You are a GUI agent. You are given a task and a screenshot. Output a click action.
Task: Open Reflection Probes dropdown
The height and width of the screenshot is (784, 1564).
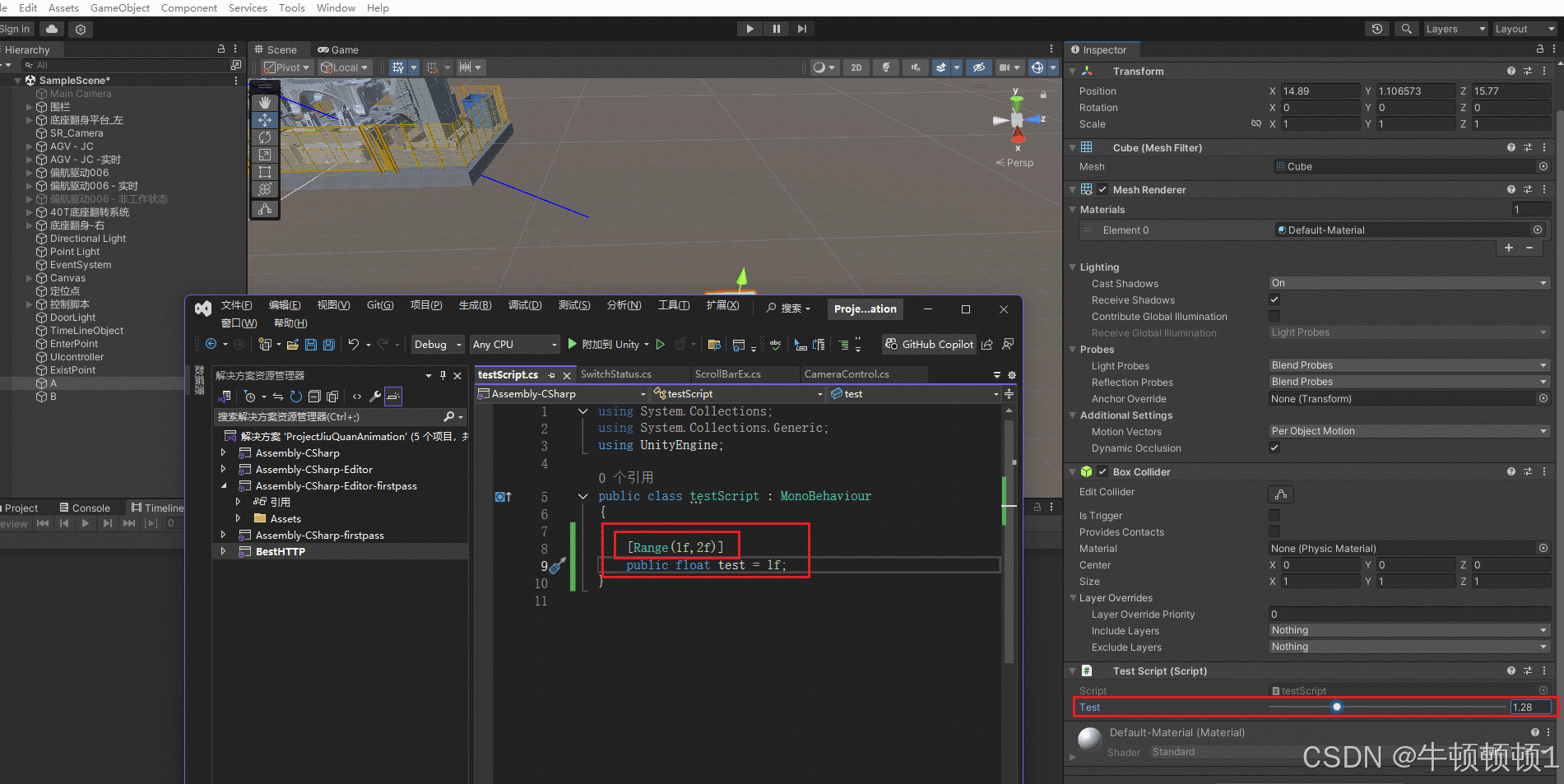pyautogui.click(x=1409, y=383)
